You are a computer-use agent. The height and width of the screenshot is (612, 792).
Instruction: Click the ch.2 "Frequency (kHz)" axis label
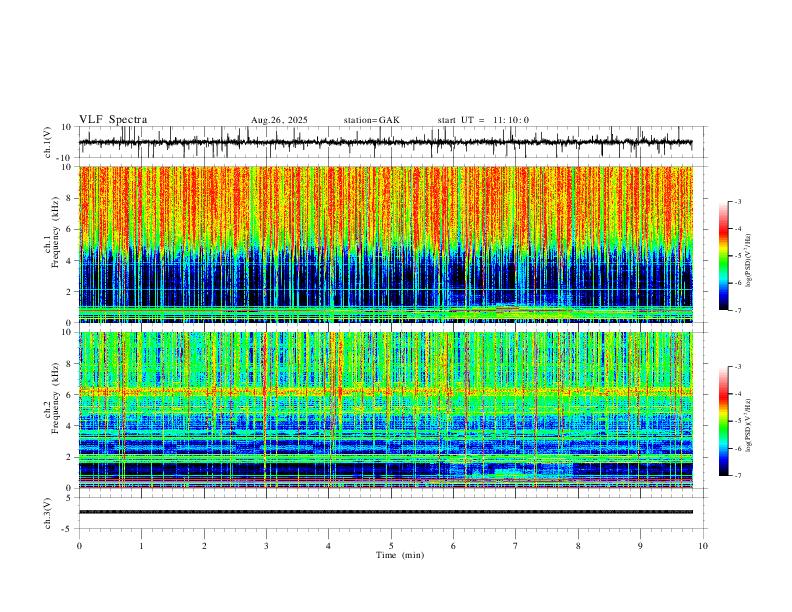[56, 398]
